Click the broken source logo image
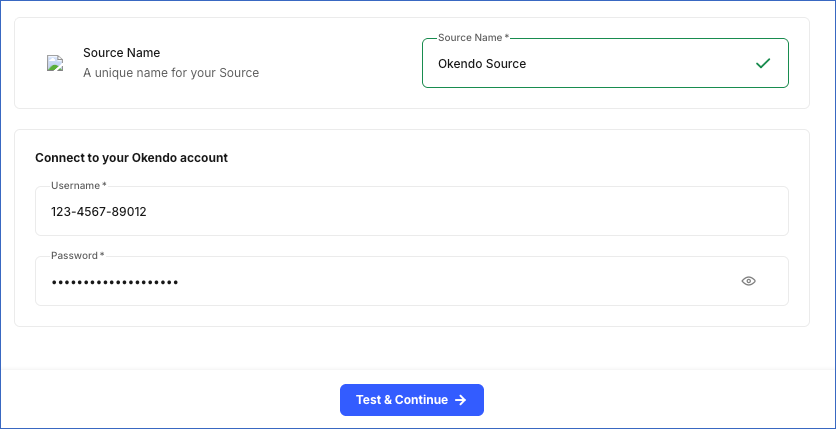Screen dimensions: 836x429 [55, 63]
